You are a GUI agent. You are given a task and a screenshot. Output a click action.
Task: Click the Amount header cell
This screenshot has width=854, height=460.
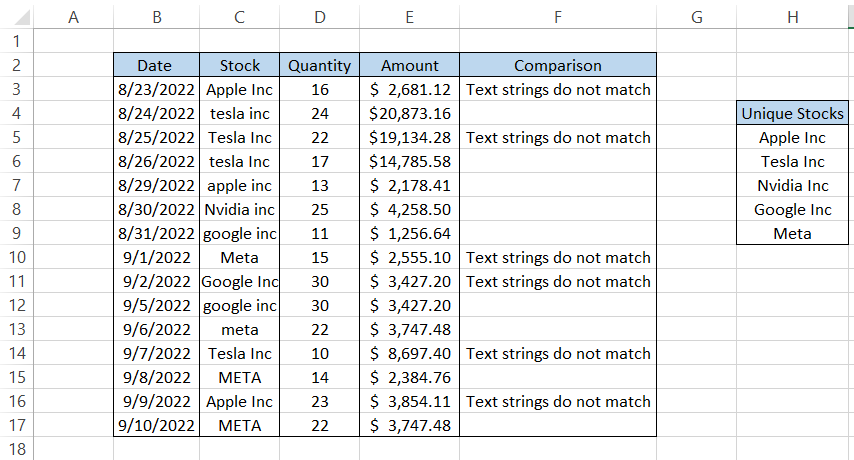pyautogui.click(x=409, y=66)
